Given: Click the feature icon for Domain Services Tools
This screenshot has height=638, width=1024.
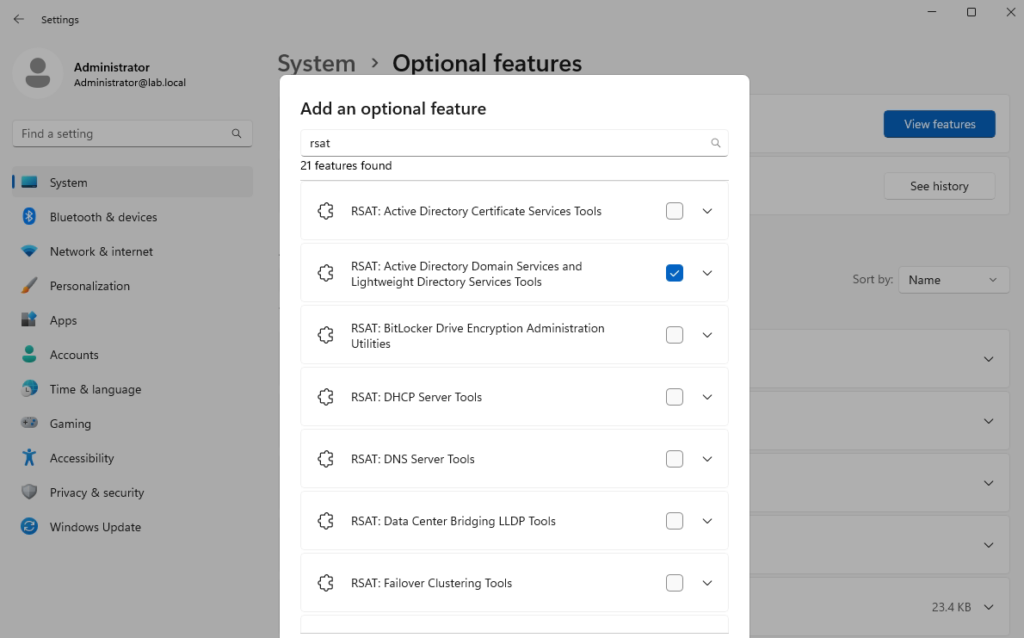Looking at the screenshot, I should [325, 273].
